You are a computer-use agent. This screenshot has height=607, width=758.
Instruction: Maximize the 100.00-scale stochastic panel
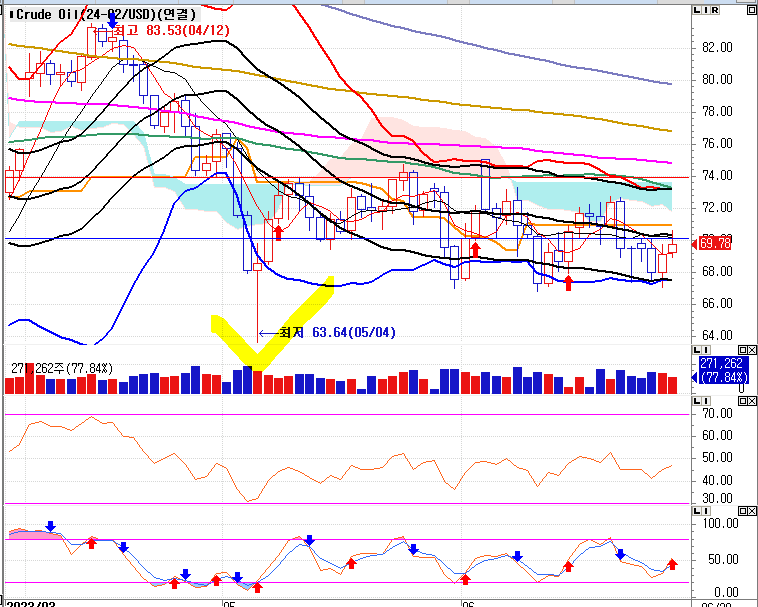(x=743, y=511)
